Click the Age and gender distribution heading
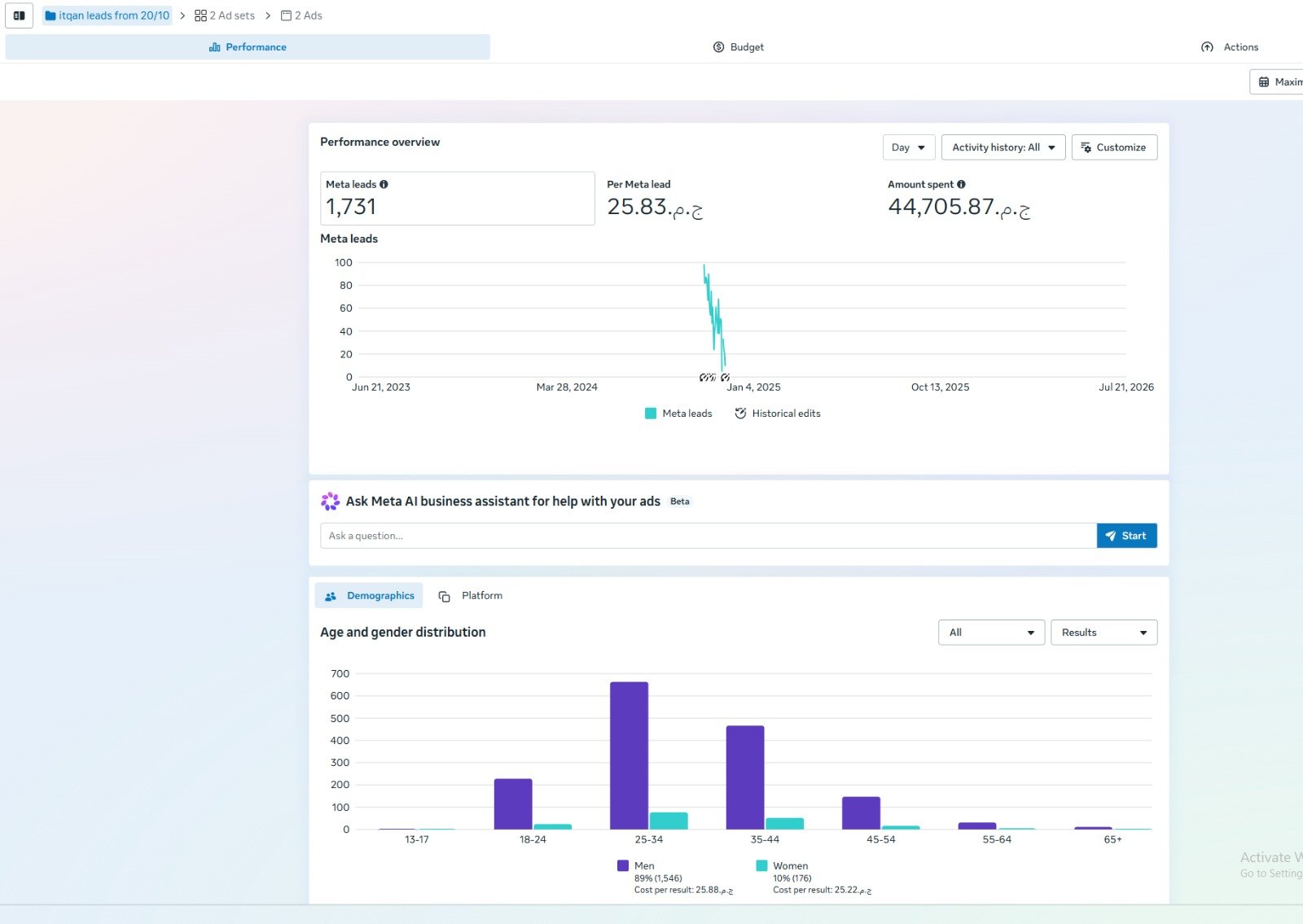This screenshot has height=924, width=1303. [x=403, y=633]
